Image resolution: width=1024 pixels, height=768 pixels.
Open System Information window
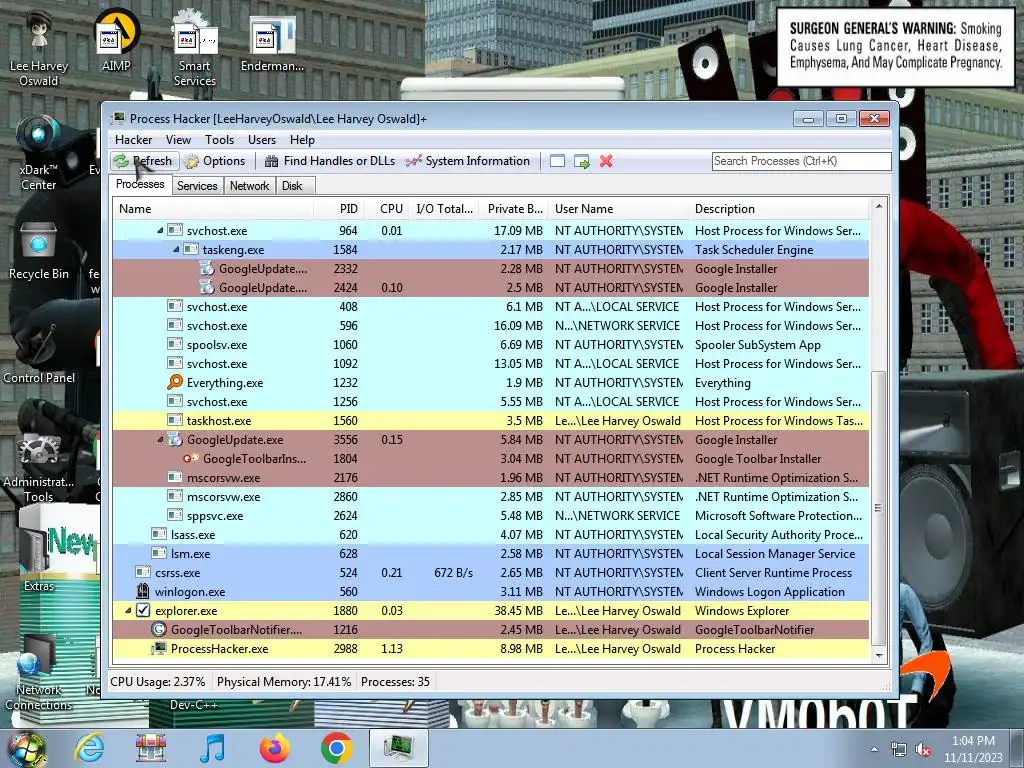468,161
